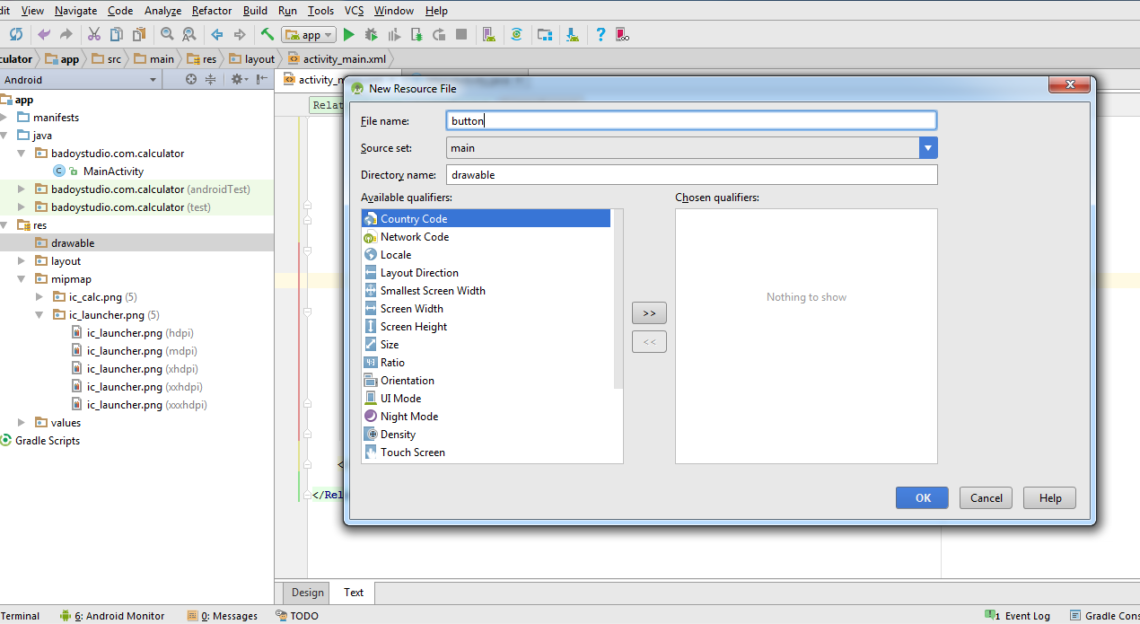
Task: Collapse the mipmap folder
Action: coord(22,279)
